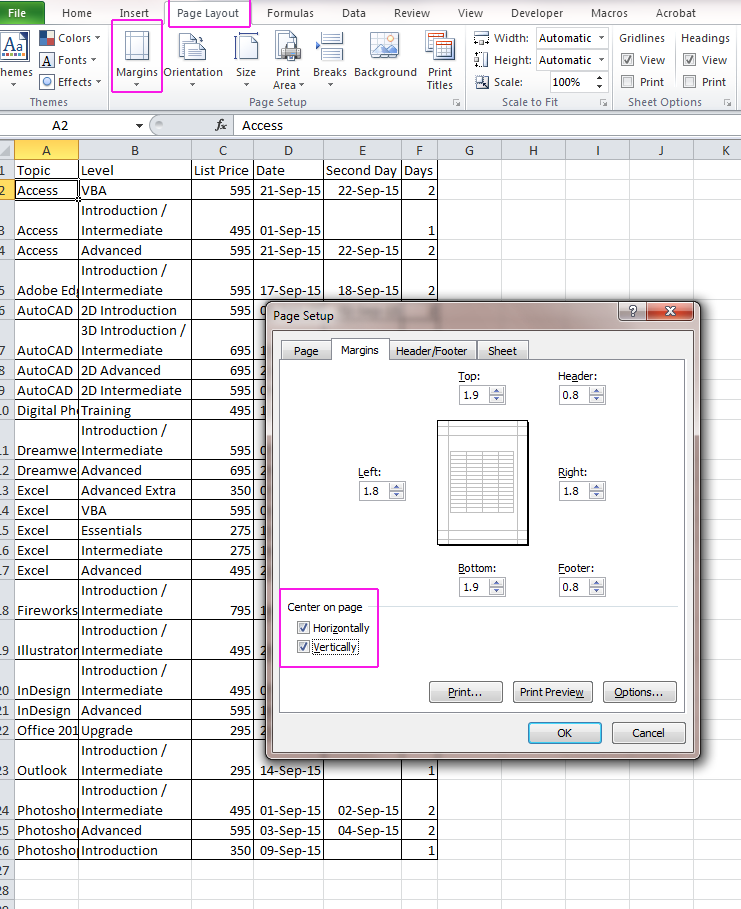Open the Scale to Fit dialog launcher
741x909 pixels.
(604, 103)
